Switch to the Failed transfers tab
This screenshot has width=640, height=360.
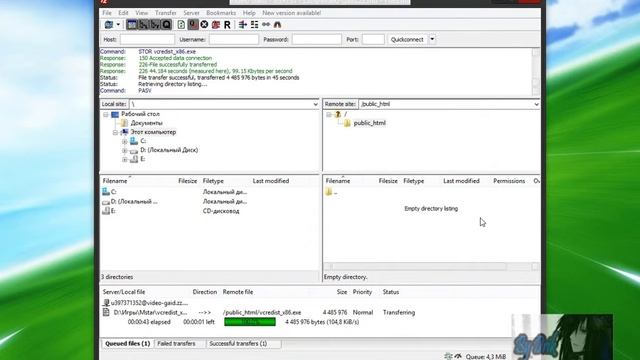click(176, 344)
